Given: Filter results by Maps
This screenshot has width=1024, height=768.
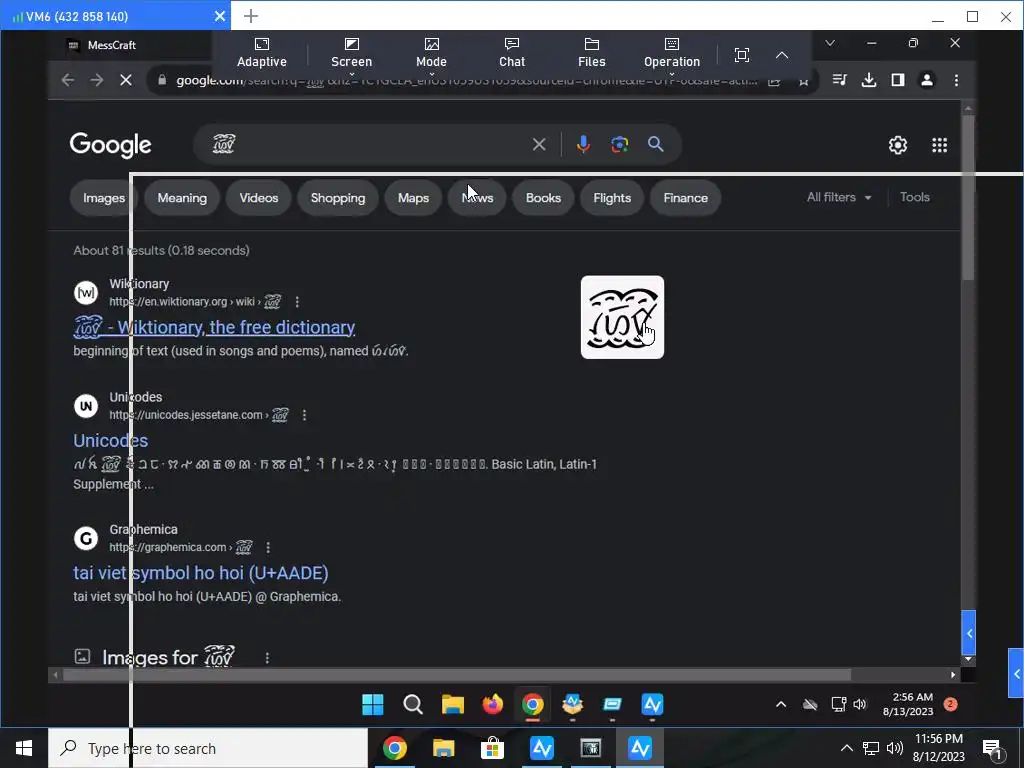Looking at the screenshot, I should pyautogui.click(x=413, y=198).
